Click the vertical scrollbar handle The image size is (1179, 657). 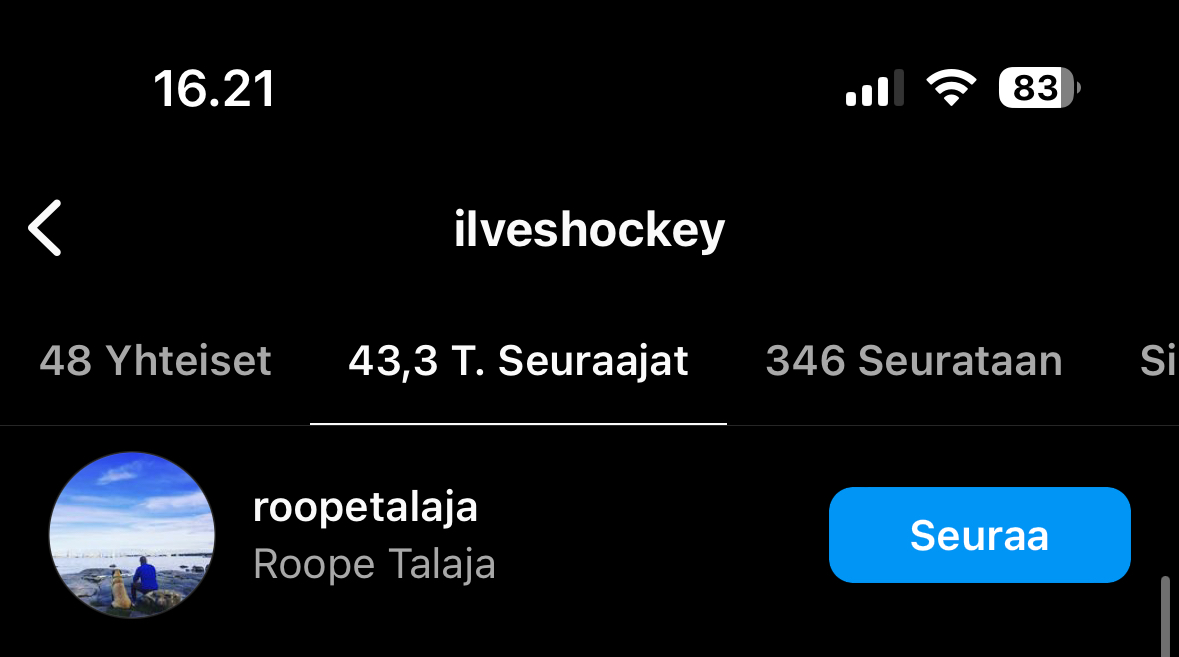pyautogui.click(x=1165, y=616)
